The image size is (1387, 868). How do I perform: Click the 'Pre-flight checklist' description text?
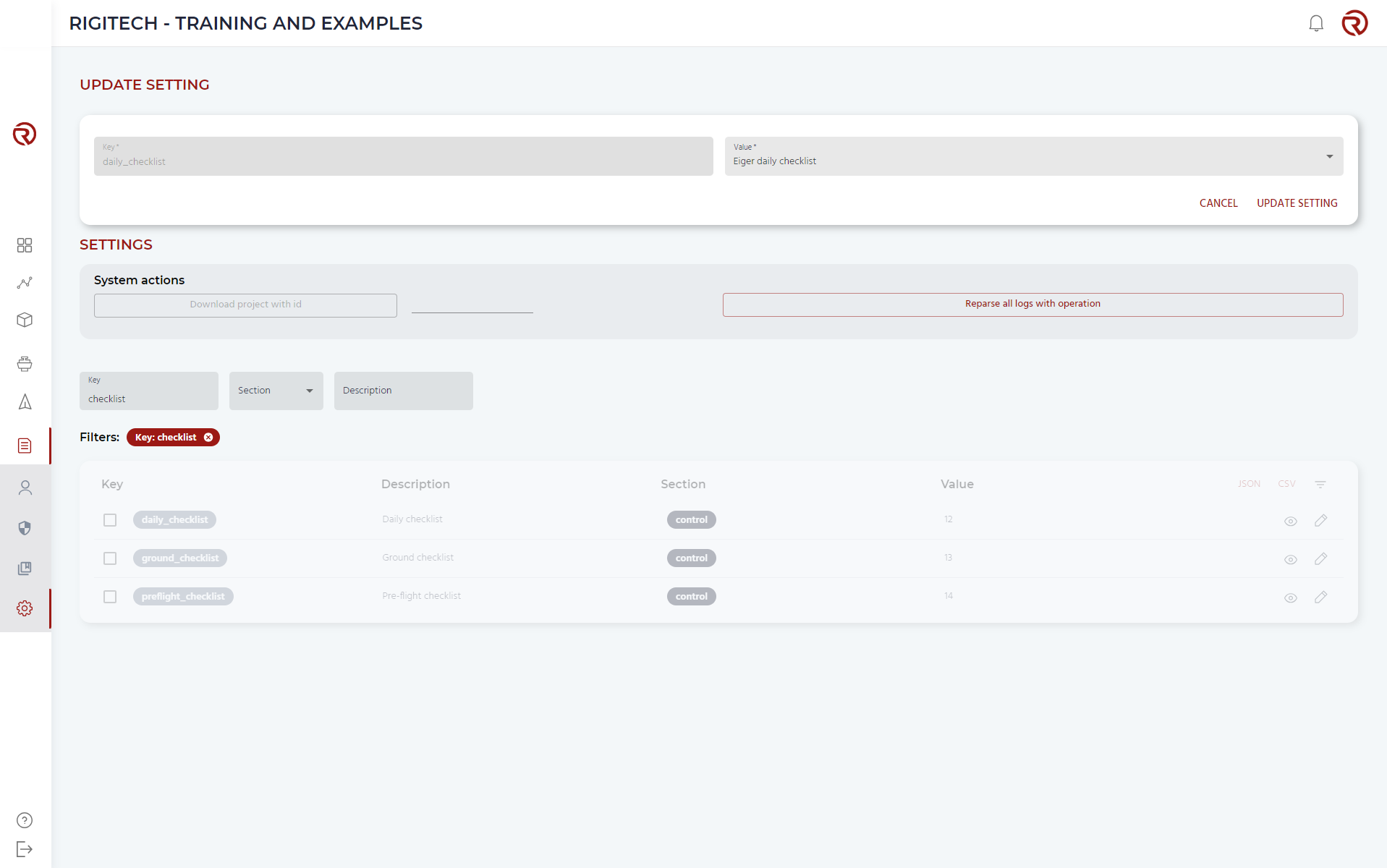click(422, 596)
